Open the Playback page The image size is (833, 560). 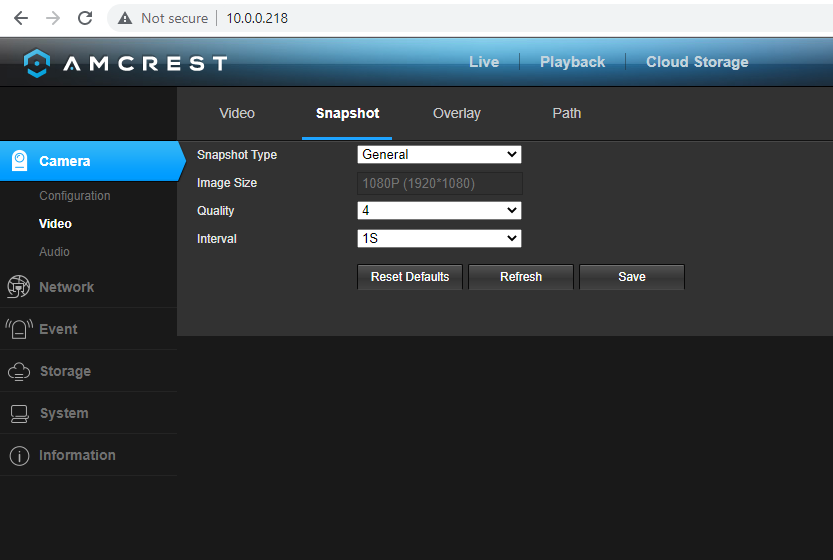572,62
